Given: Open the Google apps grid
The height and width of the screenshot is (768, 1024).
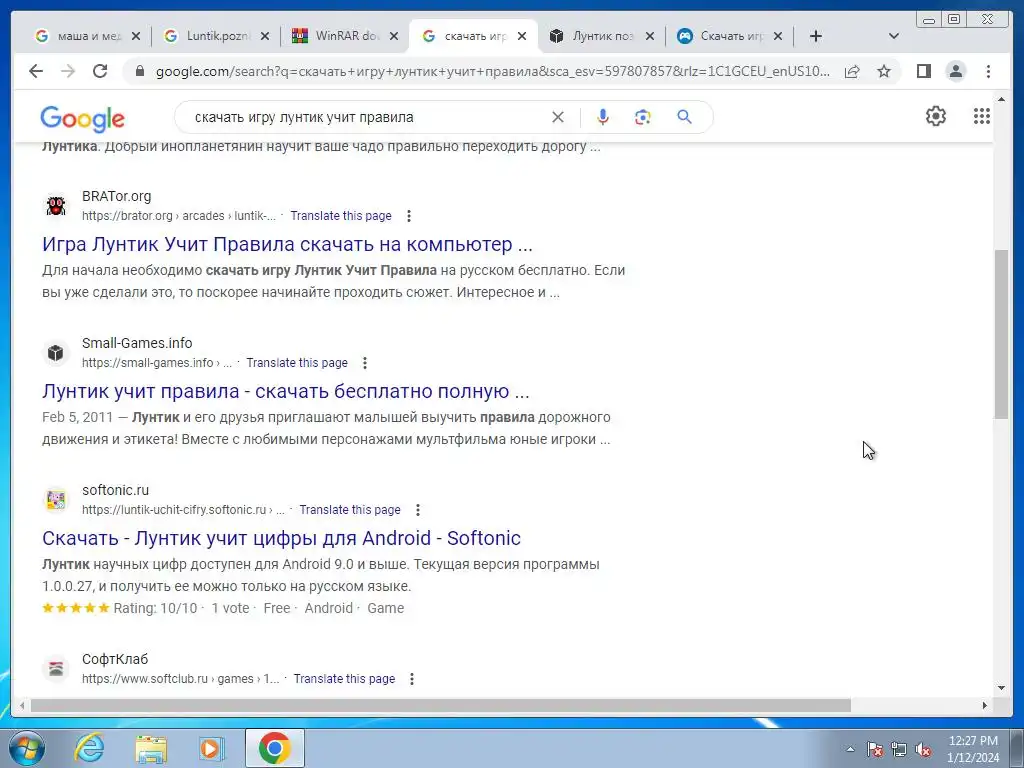Looking at the screenshot, I should tap(982, 116).
